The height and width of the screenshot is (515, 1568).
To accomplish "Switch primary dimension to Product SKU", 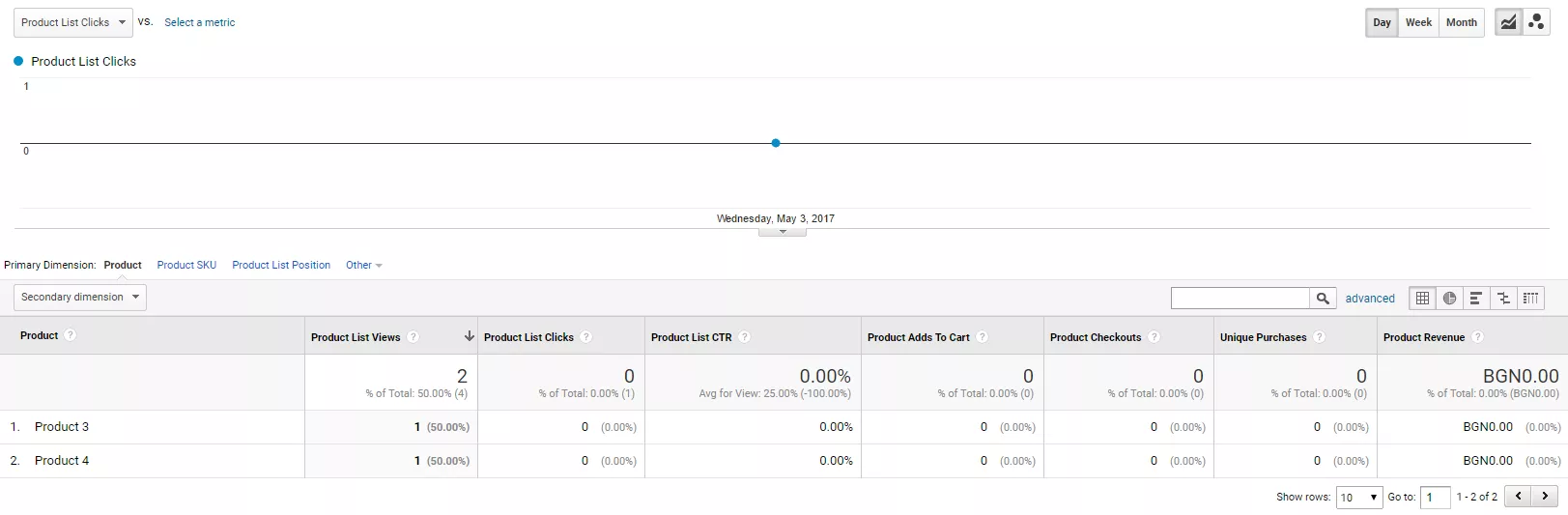I will tap(186, 265).
